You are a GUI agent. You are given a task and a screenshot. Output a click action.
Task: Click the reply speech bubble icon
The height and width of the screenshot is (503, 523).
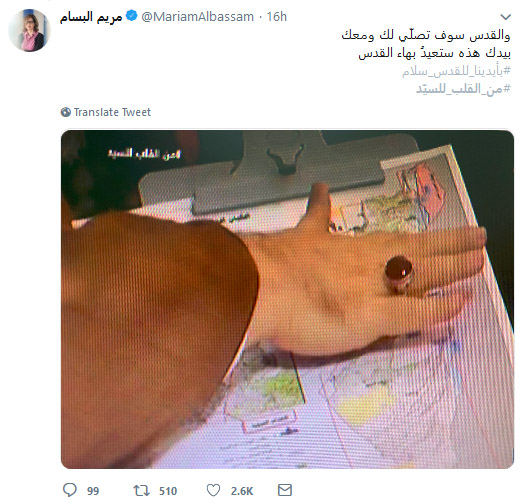tap(70, 490)
